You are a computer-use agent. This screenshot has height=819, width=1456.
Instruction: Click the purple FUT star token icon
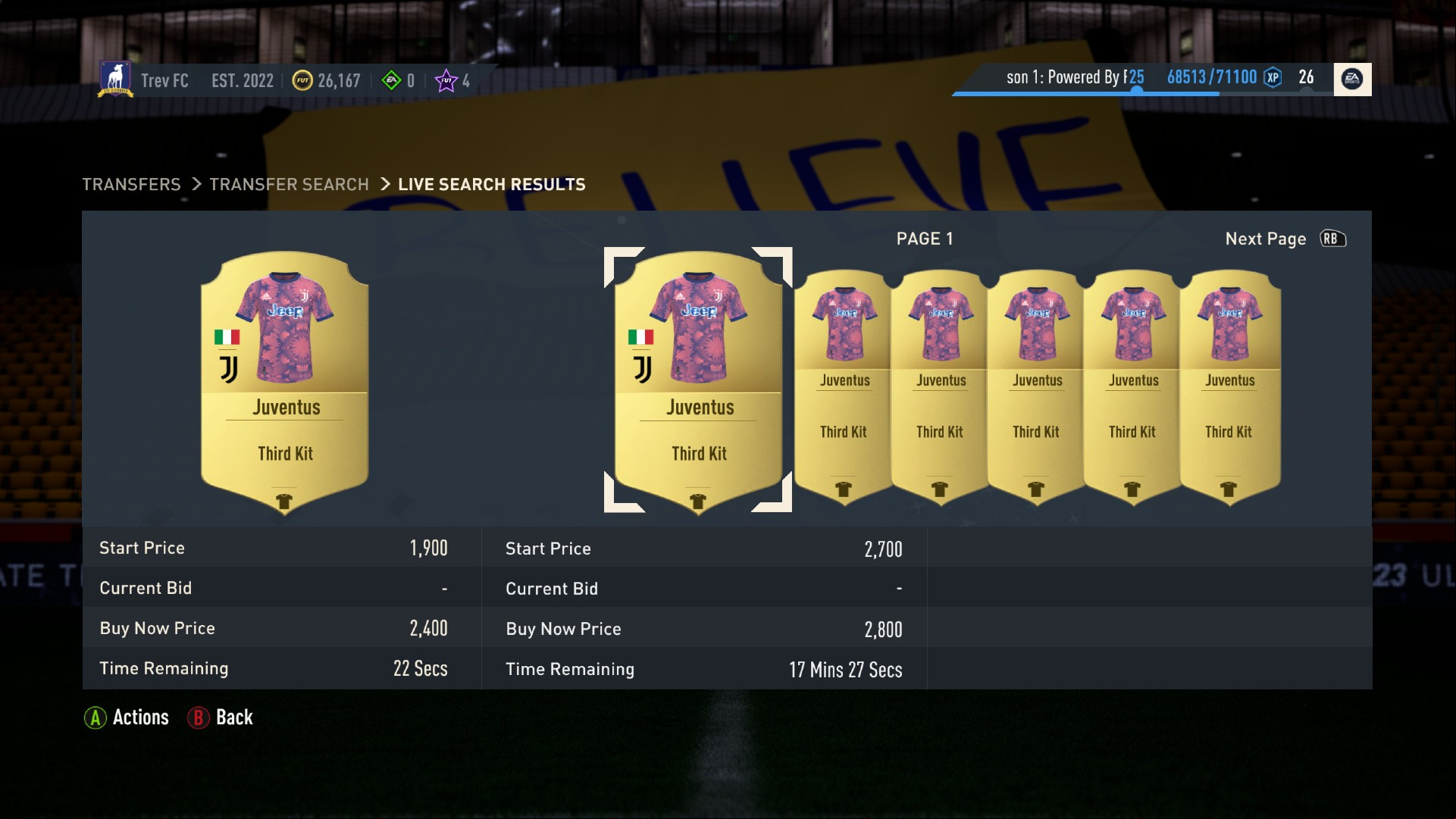(x=446, y=80)
